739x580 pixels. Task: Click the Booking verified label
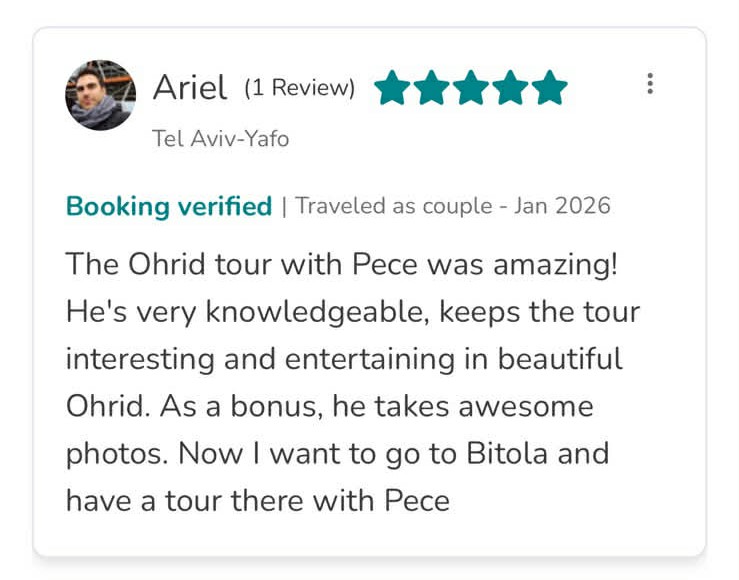coord(169,206)
